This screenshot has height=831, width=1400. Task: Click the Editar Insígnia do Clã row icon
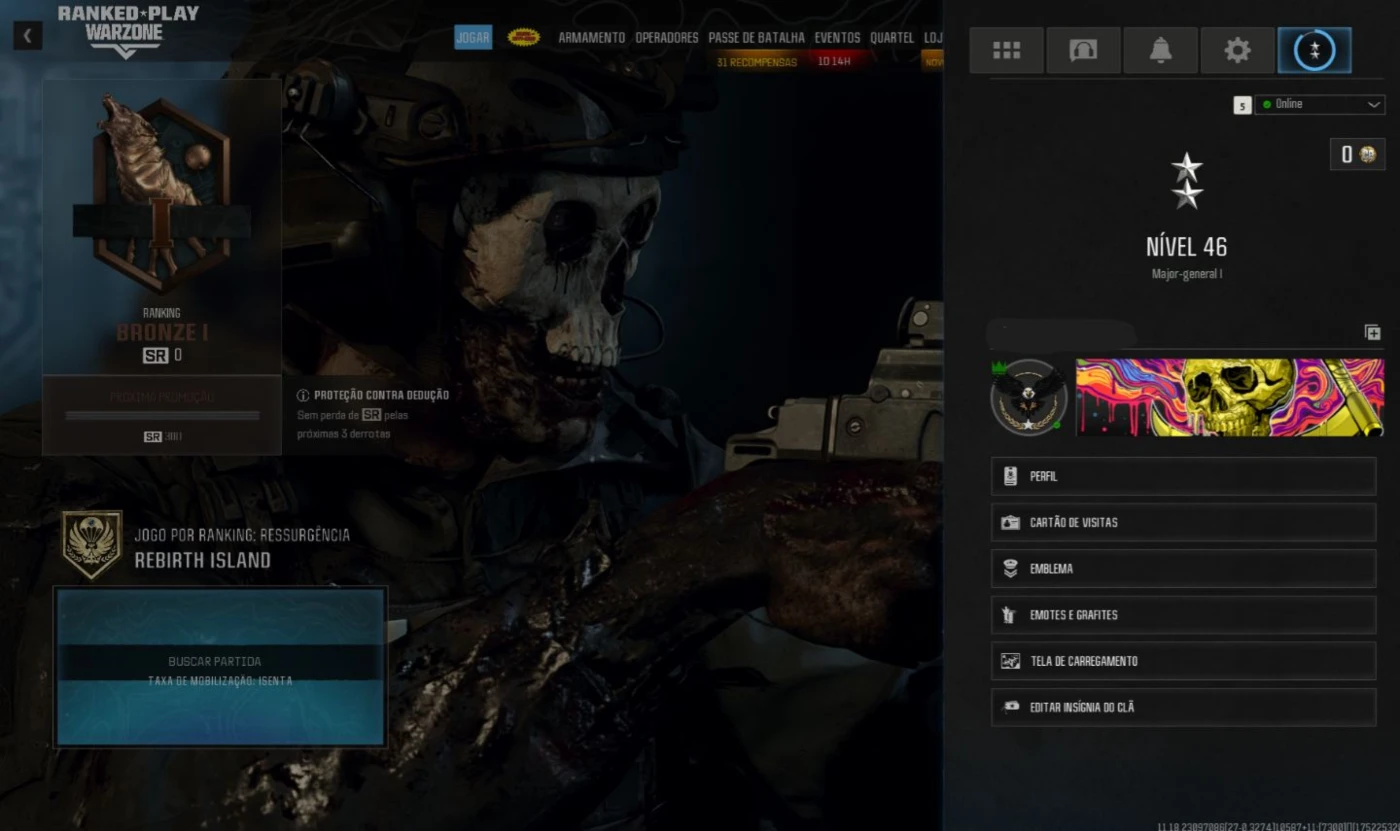1010,707
